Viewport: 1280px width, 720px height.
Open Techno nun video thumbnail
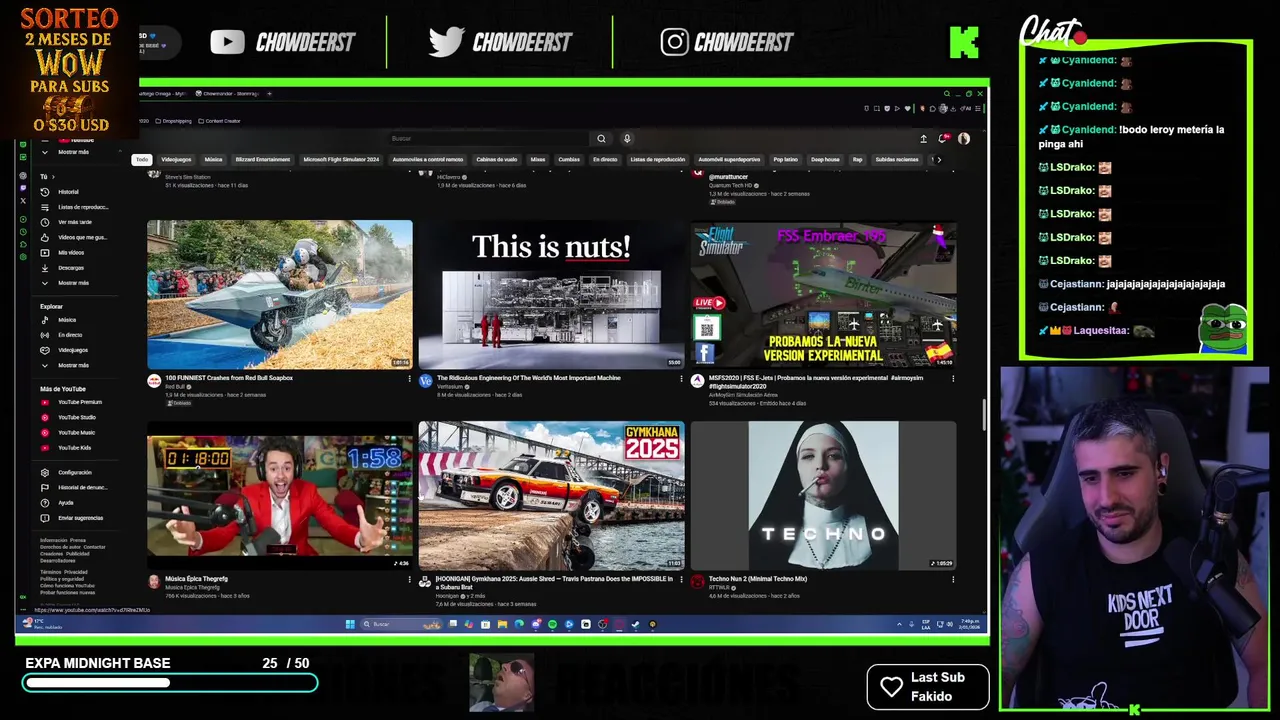coord(823,495)
